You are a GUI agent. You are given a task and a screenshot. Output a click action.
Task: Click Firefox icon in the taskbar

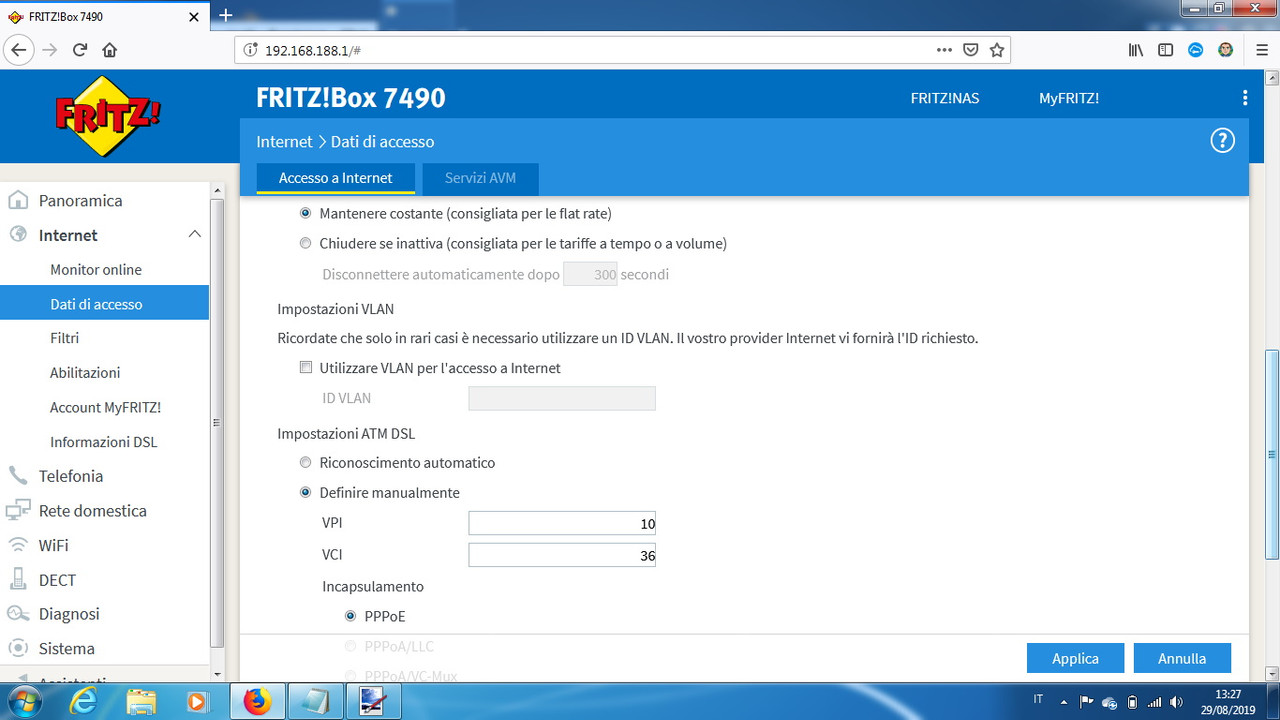[257, 702]
